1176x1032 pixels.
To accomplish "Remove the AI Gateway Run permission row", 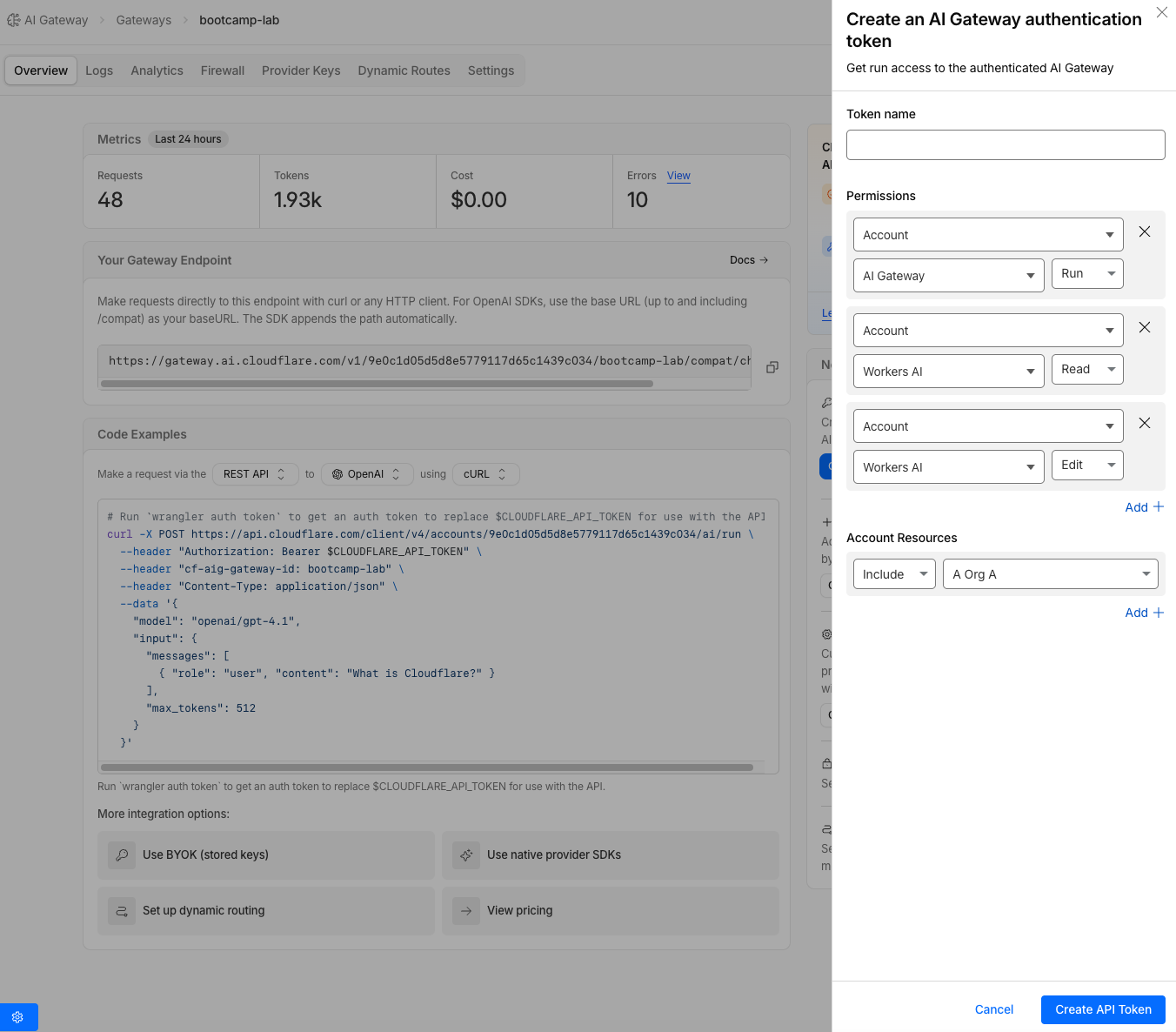I will (x=1145, y=231).
